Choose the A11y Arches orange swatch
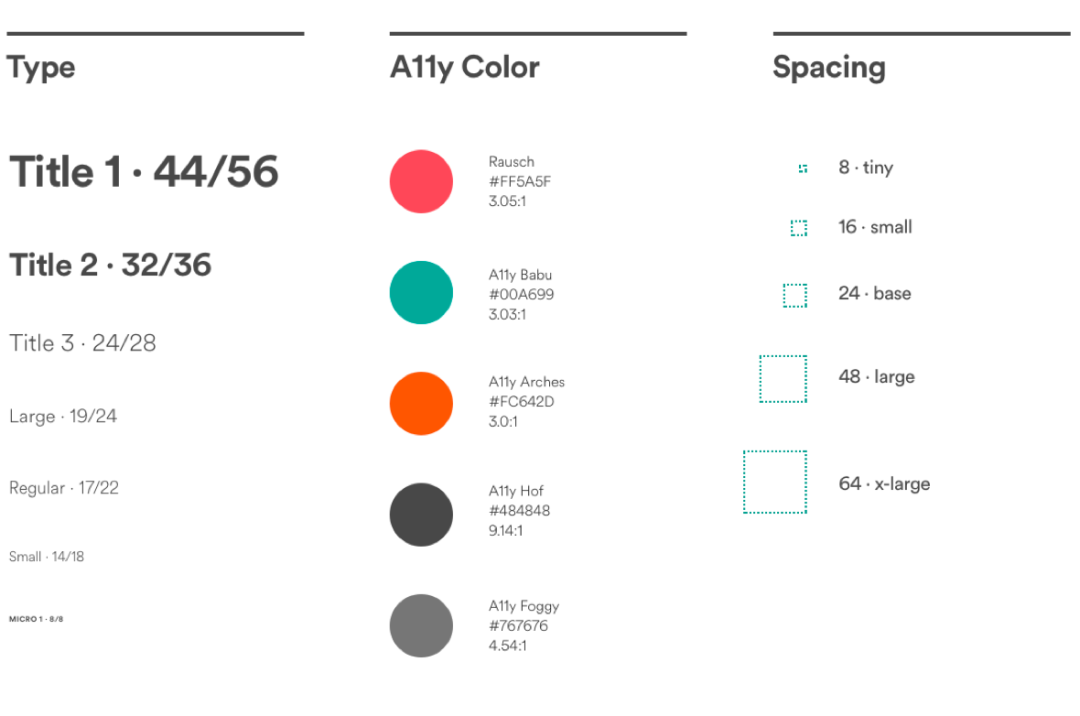This screenshot has height=716, width=1080. pyautogui.click(x=421, y=403)
